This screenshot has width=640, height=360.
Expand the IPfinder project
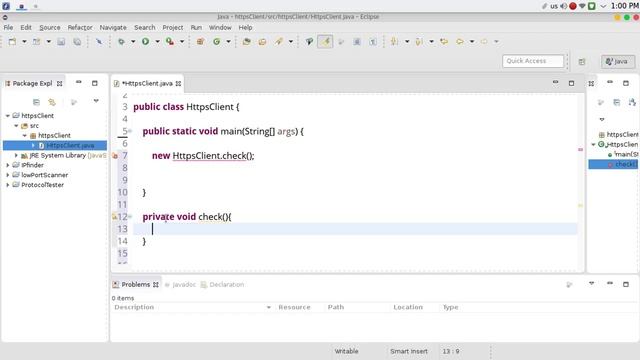point(8,165)
